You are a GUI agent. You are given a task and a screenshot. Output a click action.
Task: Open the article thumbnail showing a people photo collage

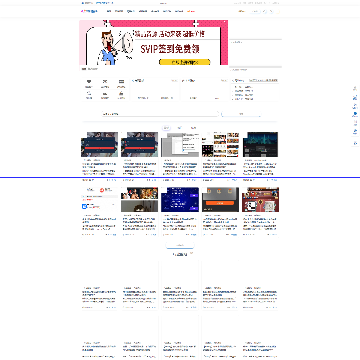point(139,199)
